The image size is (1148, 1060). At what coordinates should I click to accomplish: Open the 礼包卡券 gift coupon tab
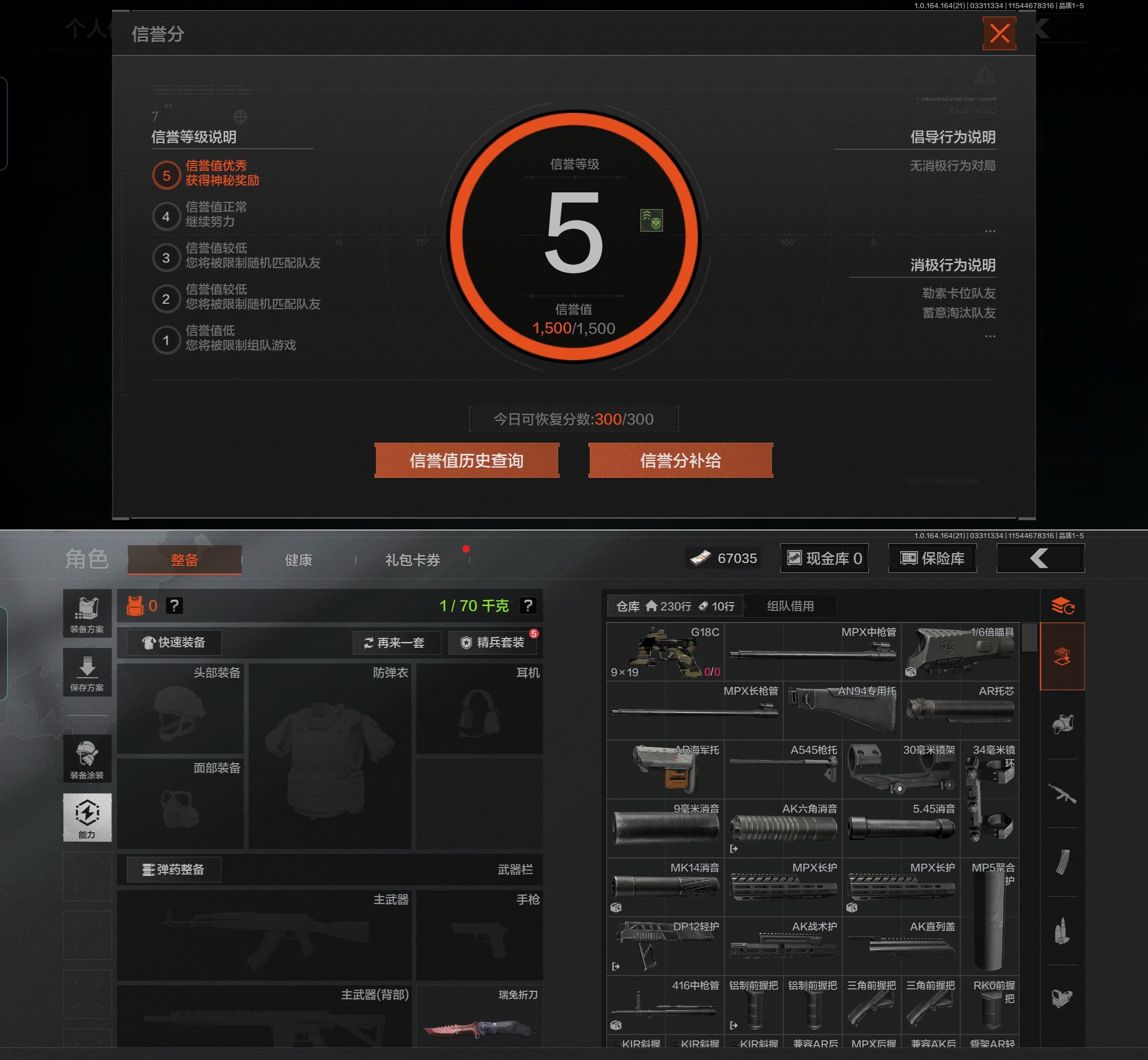(x=412, y=560)
